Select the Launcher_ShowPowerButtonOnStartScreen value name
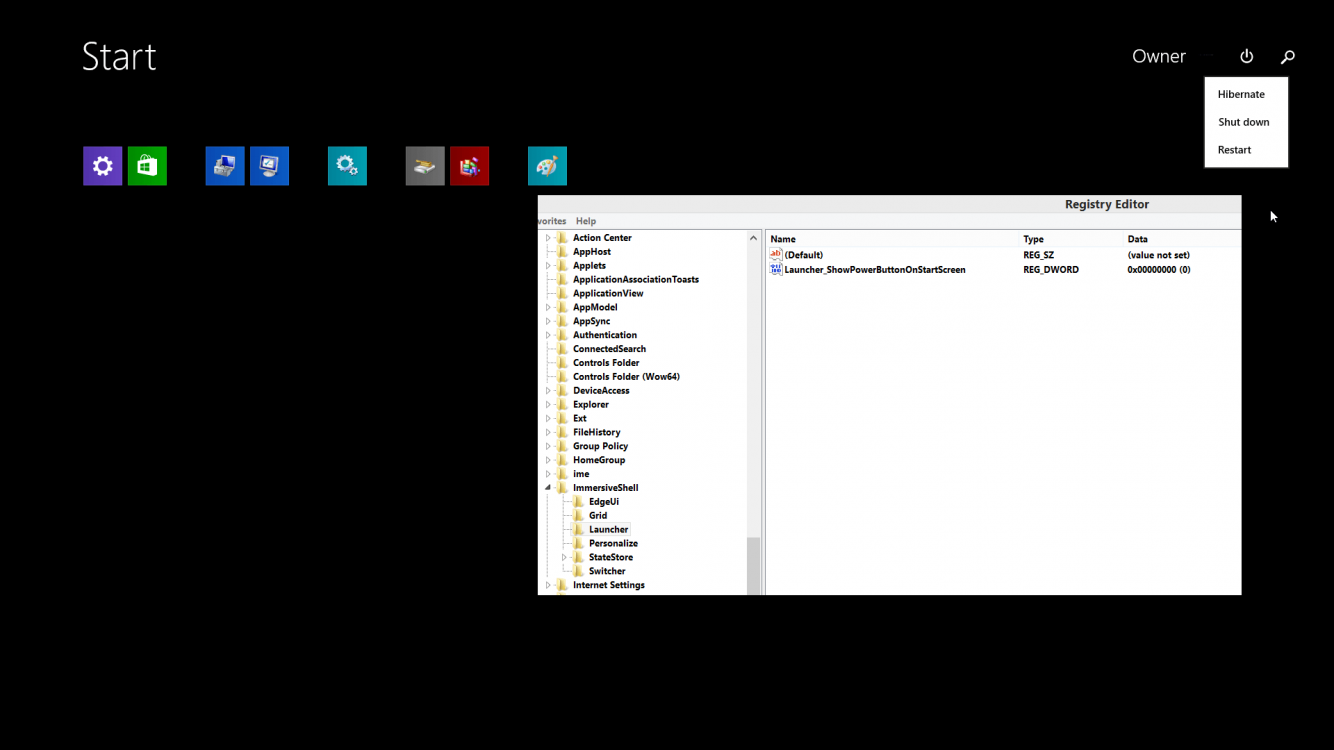This screenshot has width=1334, height=750. [875, 269]
